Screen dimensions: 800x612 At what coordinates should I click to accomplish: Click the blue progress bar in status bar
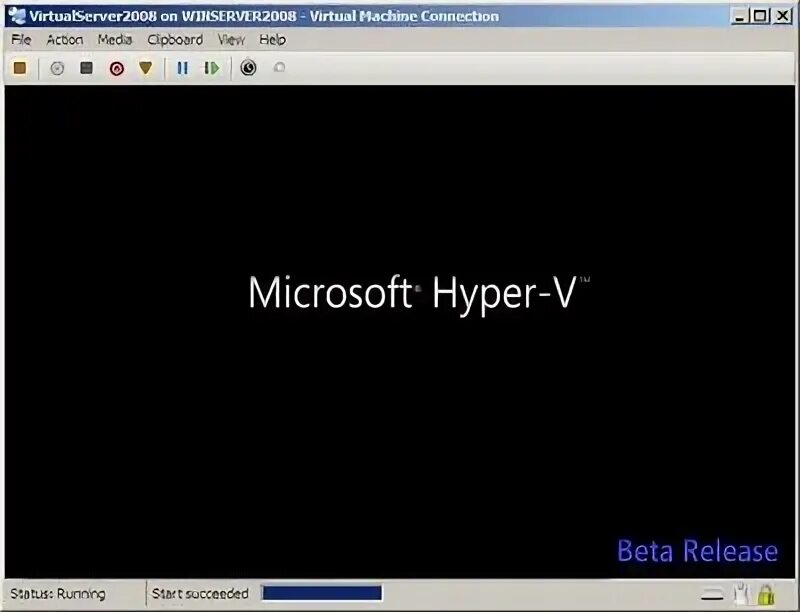point(322,593)
